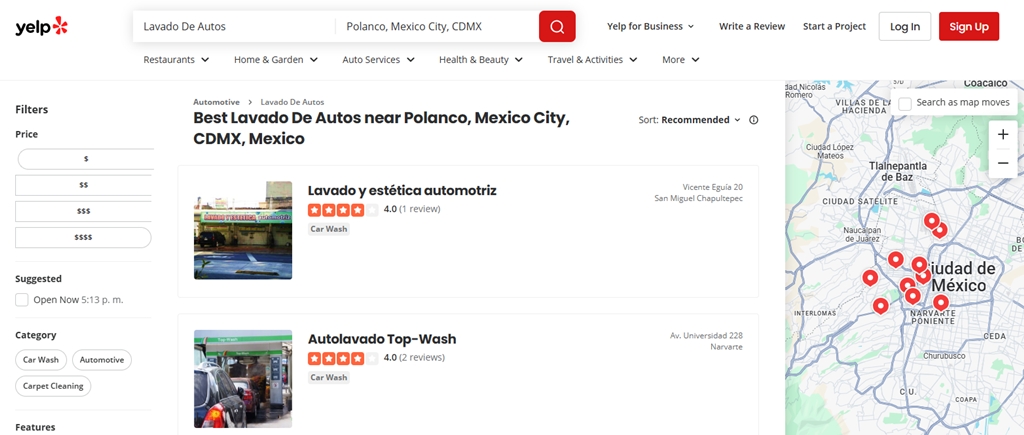The image size is (1024, 435).
Task: Select the $$$ price filter
Action: (83, 211)
